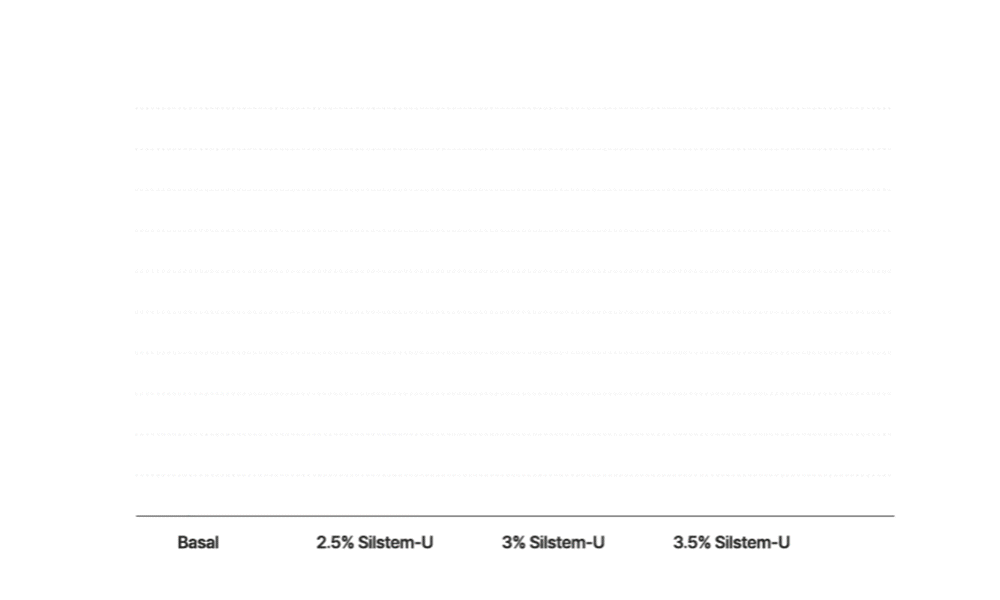
Task: Select the sixth dotted gridline from top
Action: [515, 312]
